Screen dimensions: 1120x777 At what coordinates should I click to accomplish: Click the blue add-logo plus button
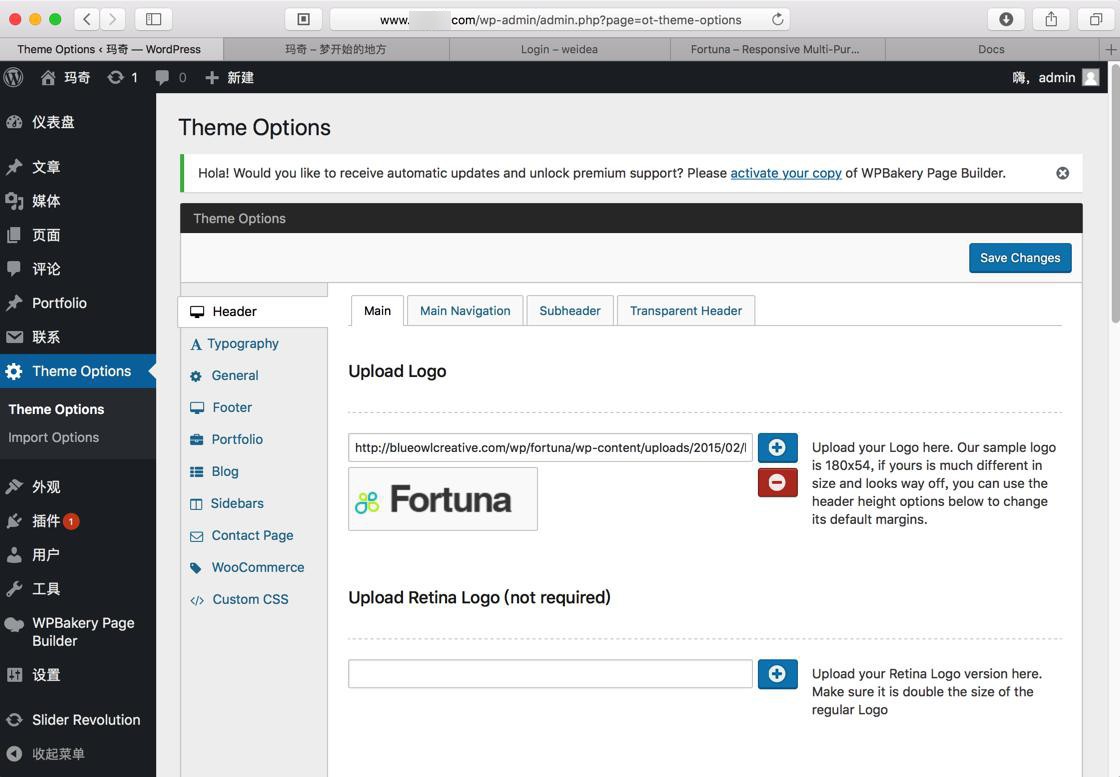pyautogui.click(x=777, y=447)
